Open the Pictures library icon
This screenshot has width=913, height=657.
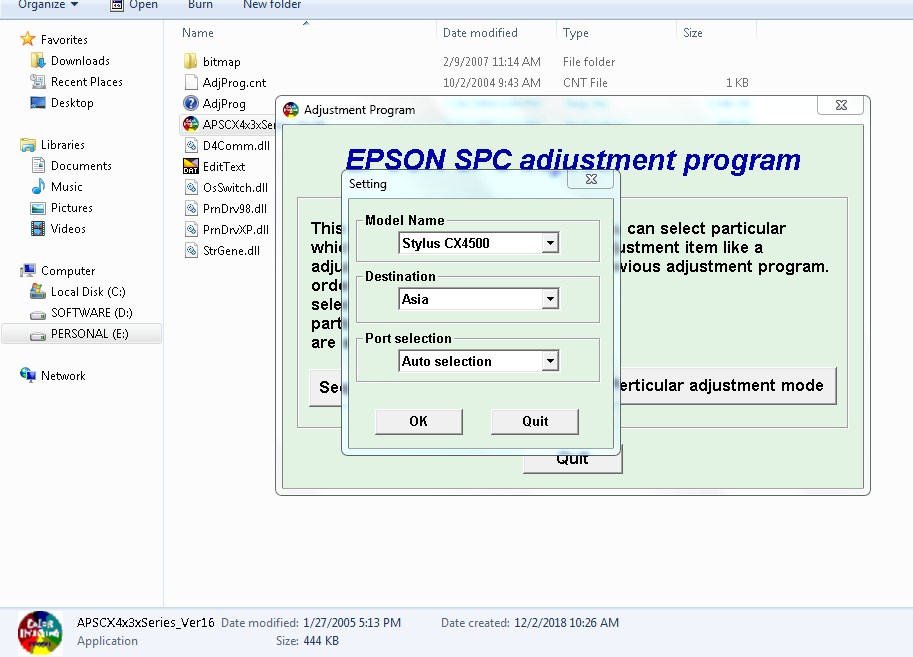click(x=38, y=208)
